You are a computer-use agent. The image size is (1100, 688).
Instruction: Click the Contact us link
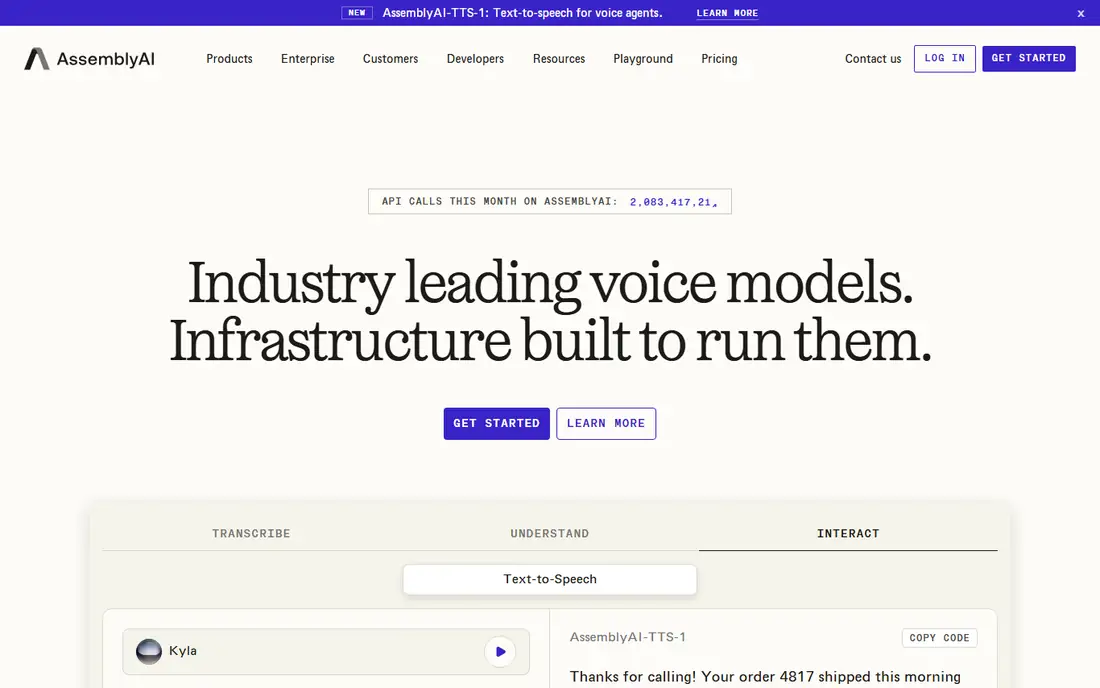(x=873, y=59)
